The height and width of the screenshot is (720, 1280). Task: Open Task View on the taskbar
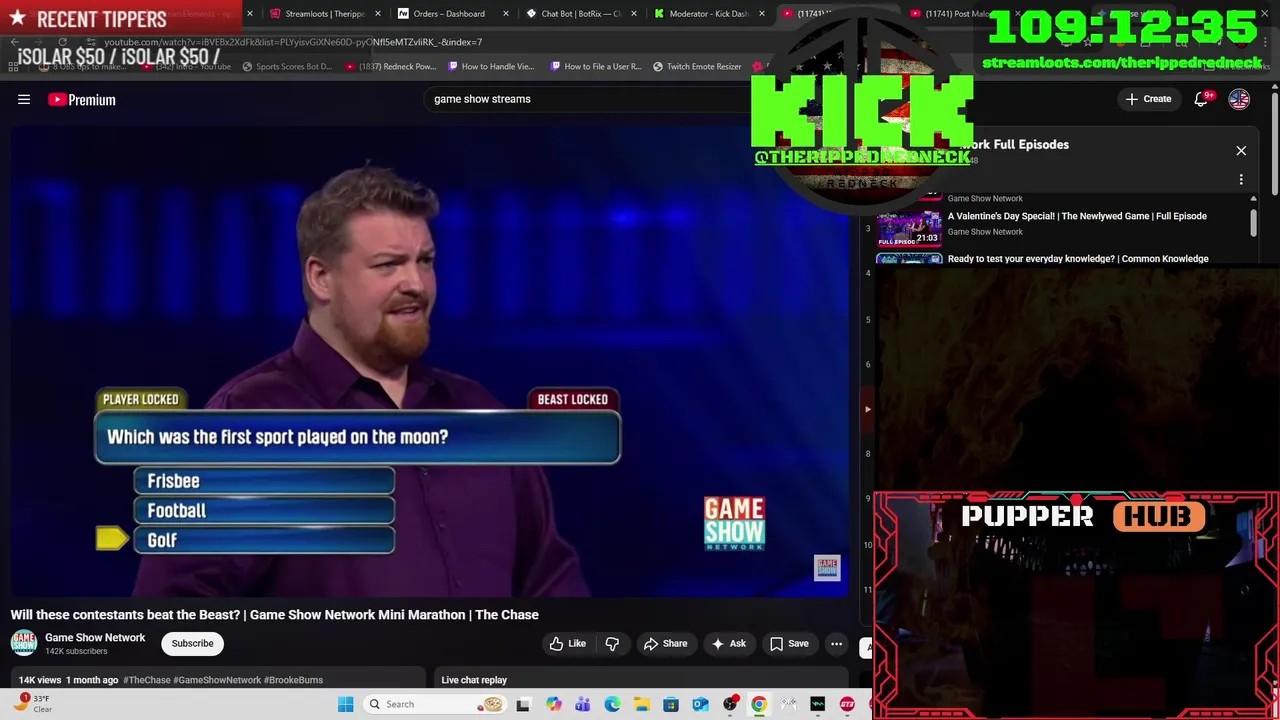click(523, 704)
